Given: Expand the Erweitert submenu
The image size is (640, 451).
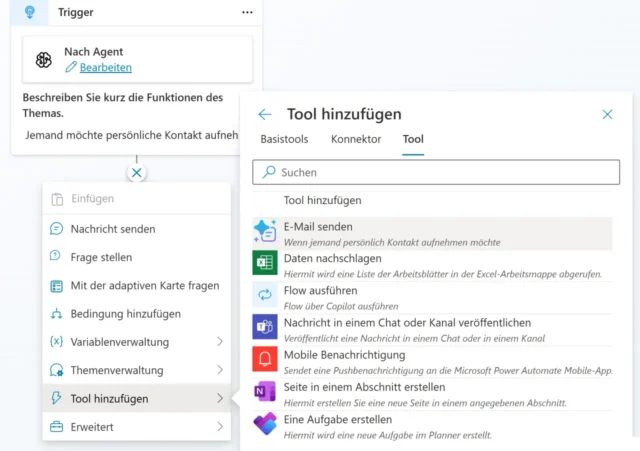Looking at the screenshot, I should coord(219,427).
